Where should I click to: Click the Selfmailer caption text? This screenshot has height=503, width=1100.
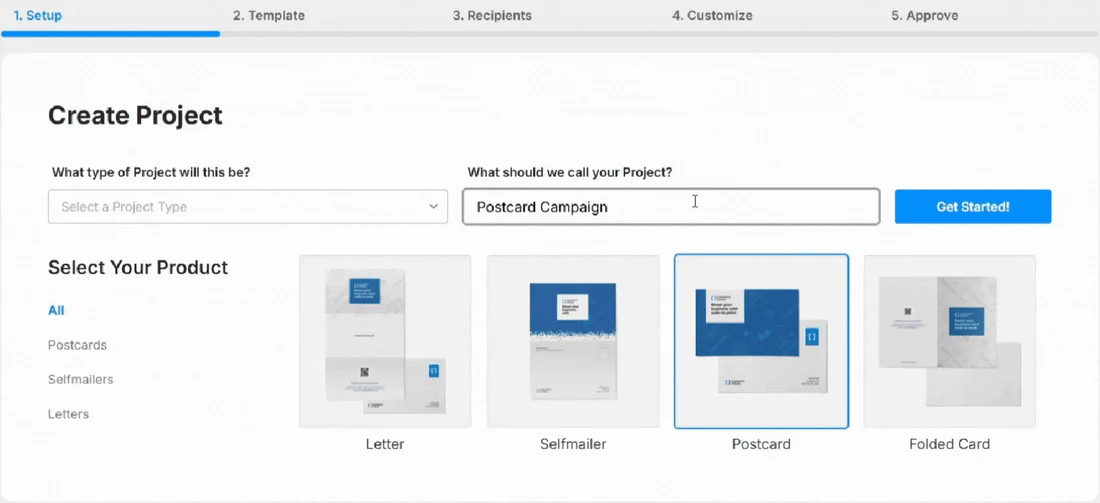[x=573, y=444]
